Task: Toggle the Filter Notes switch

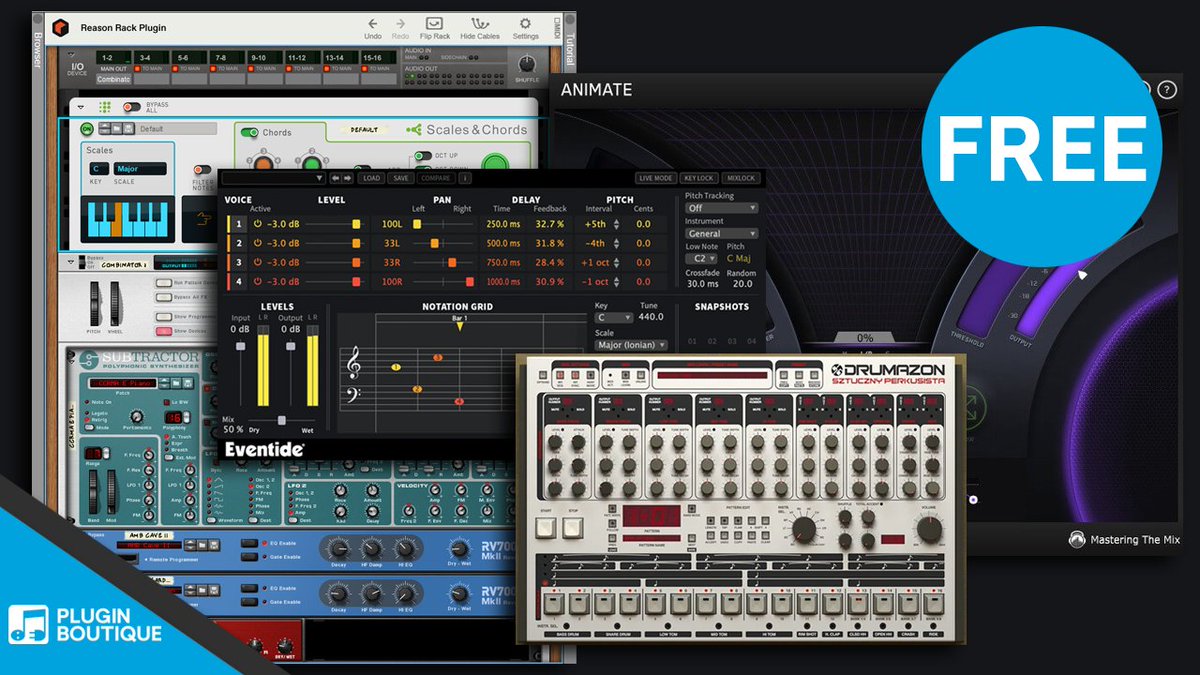Action: 203,170
